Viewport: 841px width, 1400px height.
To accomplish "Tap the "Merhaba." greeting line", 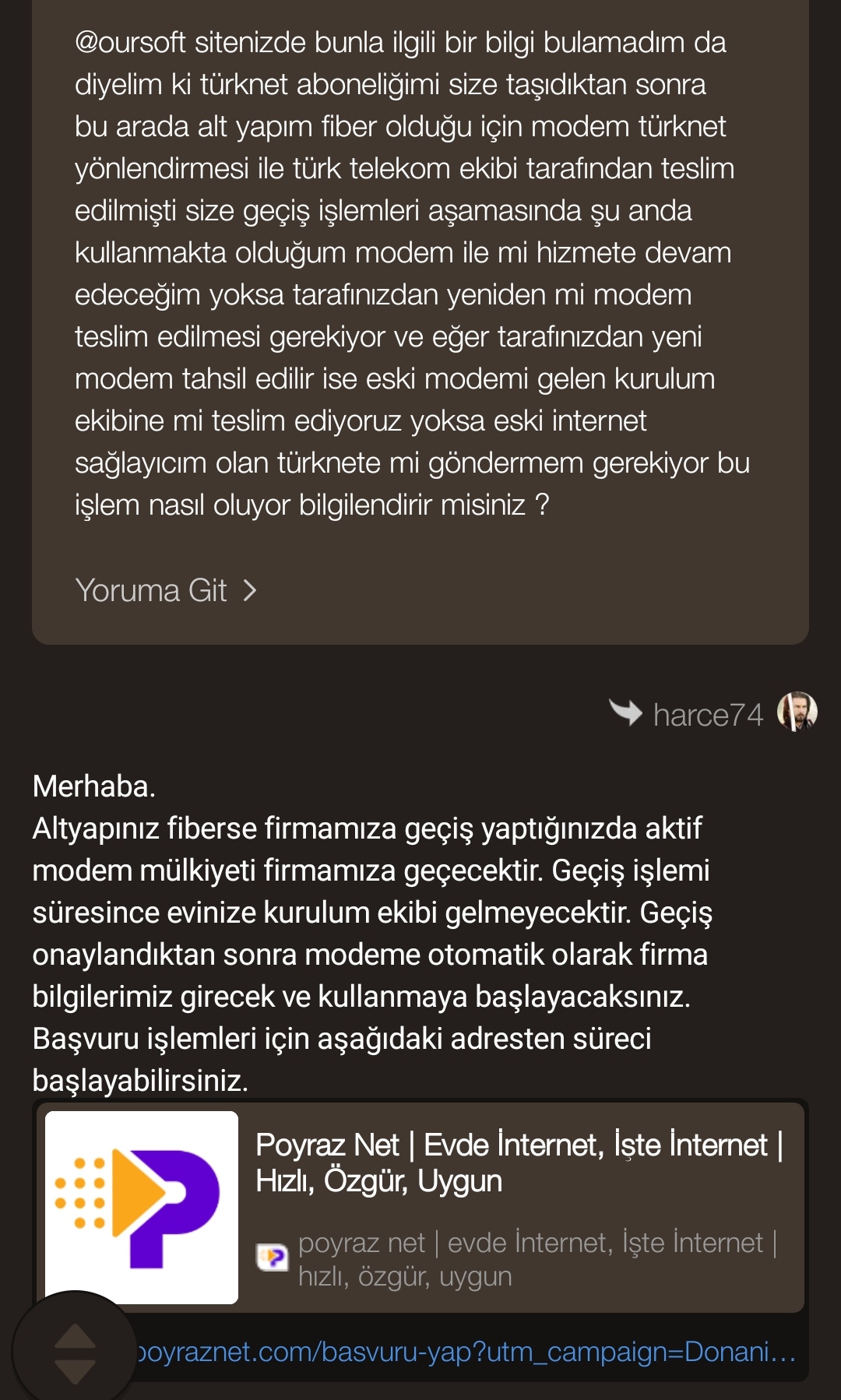I will pyautogui.click(x=94, y=786).
